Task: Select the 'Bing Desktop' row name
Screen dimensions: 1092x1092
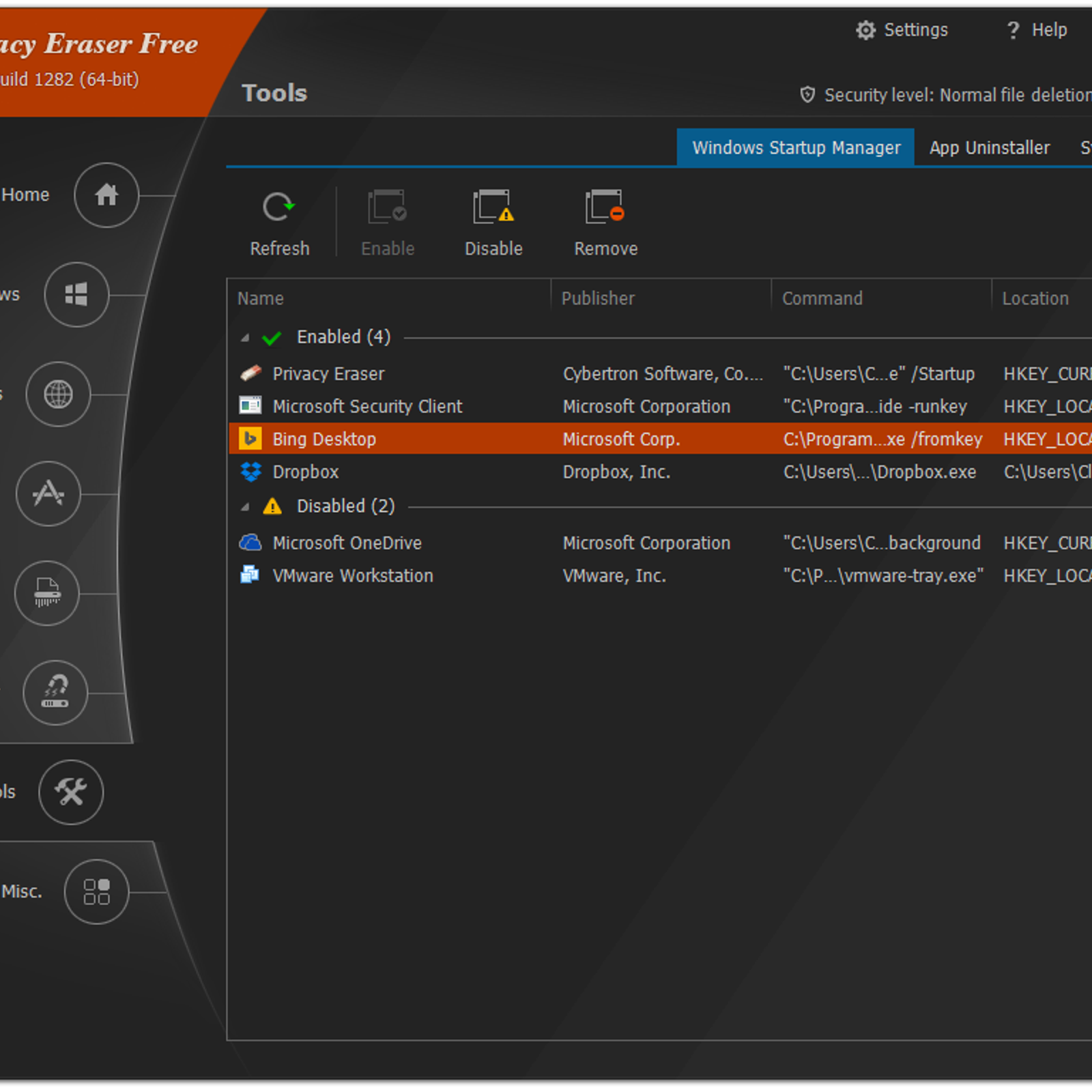Action: pyautogui.click(x=324, y=439)
